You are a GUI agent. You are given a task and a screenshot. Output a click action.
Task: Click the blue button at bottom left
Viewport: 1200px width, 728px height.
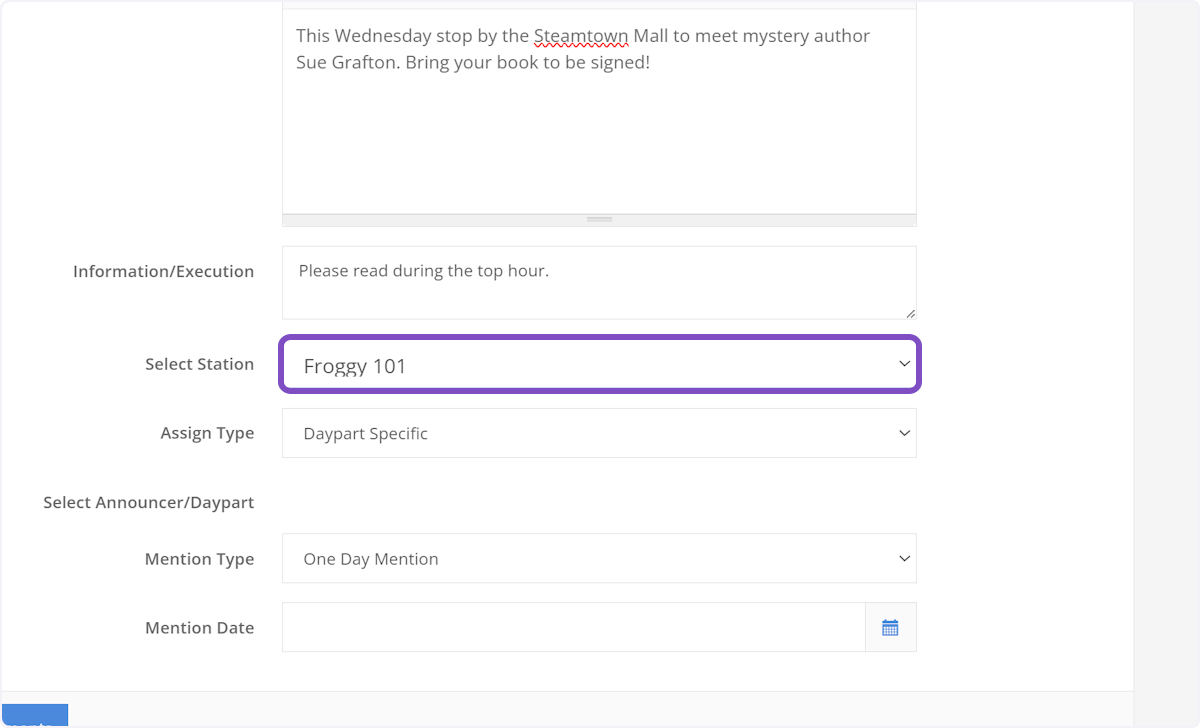(34, 716)
